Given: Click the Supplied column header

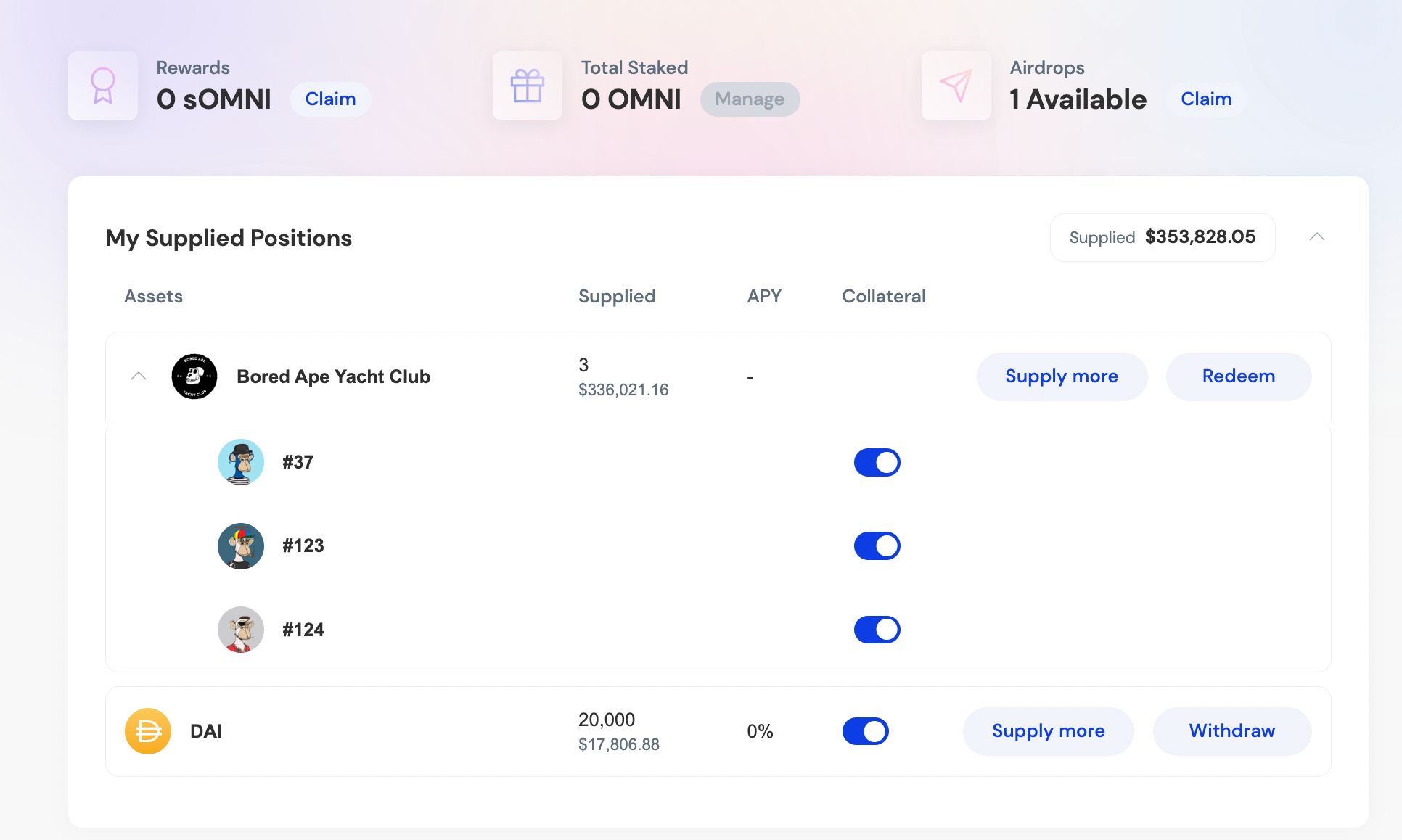Looking at the screenshot, I should tap(617, 297).
